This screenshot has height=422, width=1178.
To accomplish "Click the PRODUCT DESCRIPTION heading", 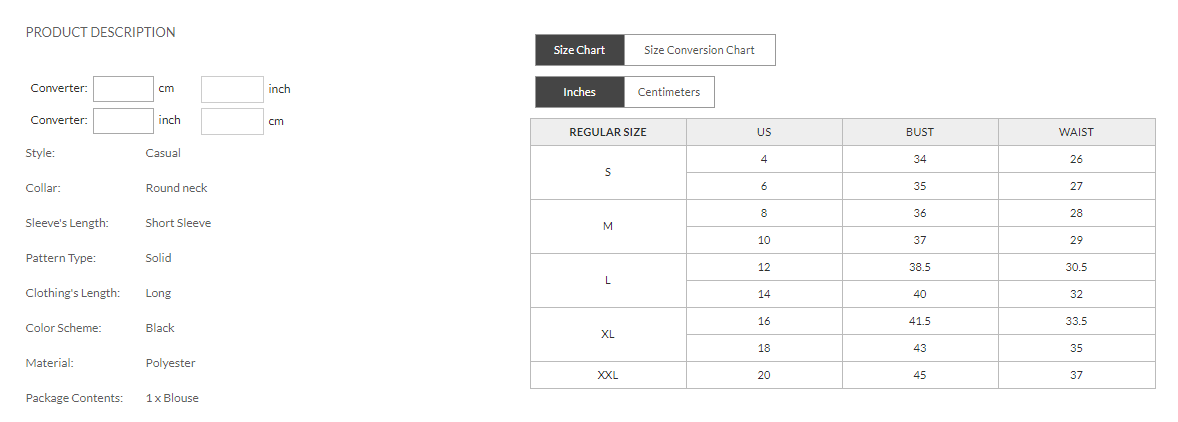I will 100,32.
